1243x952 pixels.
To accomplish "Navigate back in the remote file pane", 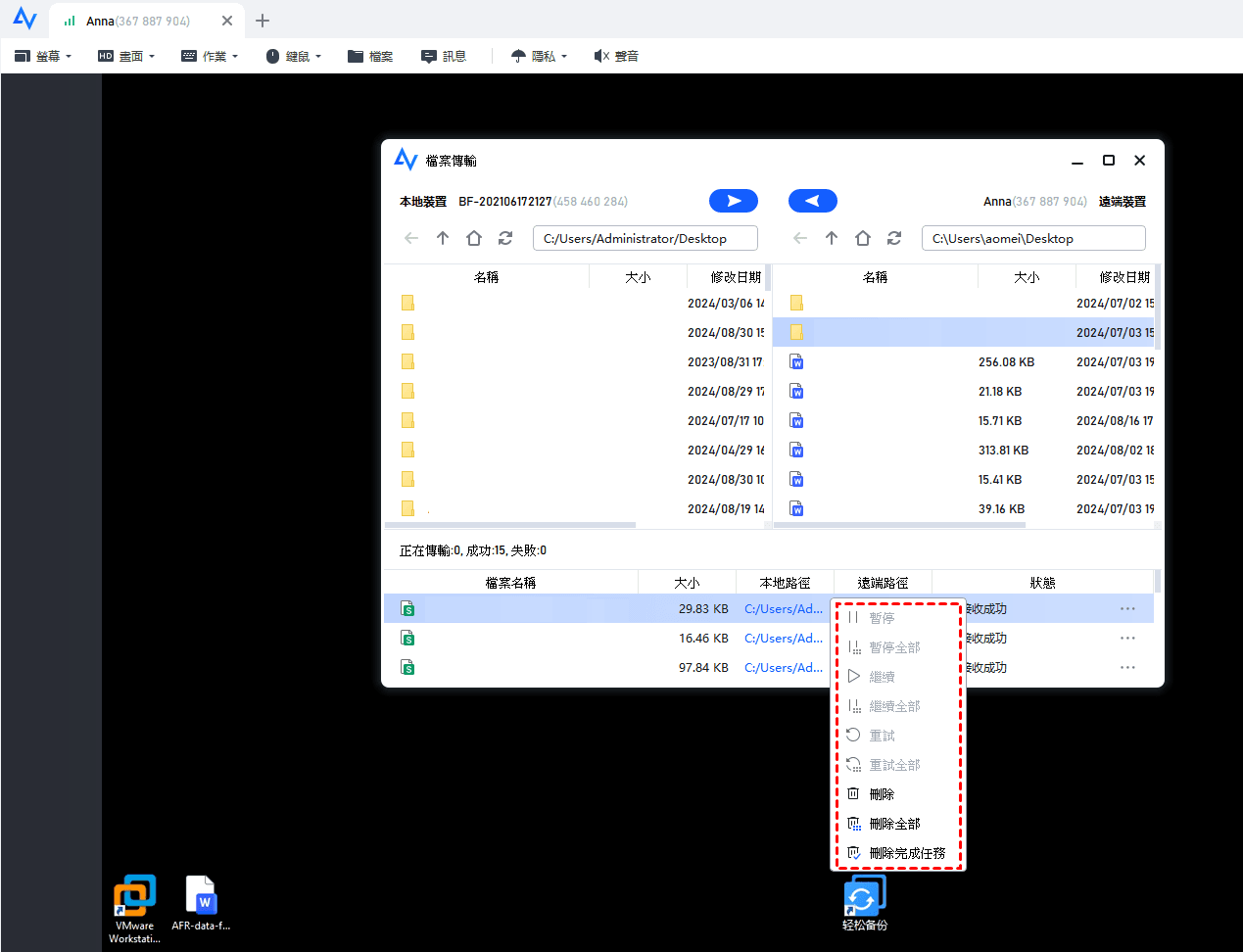I will (800, 238).
